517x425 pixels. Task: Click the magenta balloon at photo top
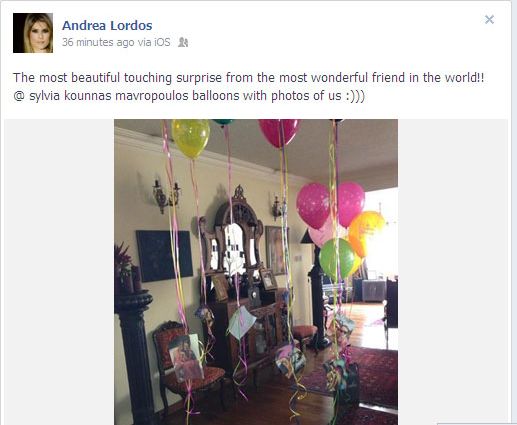pyautogui.click(x=279, y=132)
